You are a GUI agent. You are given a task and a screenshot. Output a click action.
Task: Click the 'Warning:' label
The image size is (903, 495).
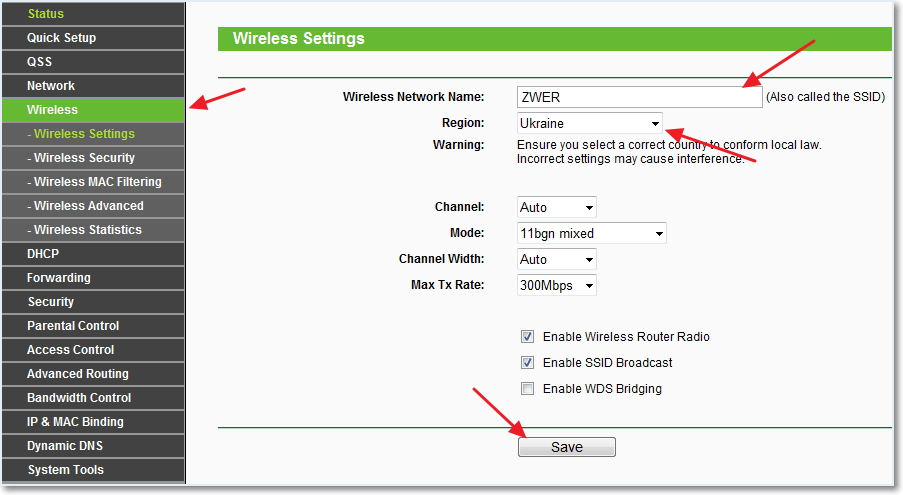458,144
